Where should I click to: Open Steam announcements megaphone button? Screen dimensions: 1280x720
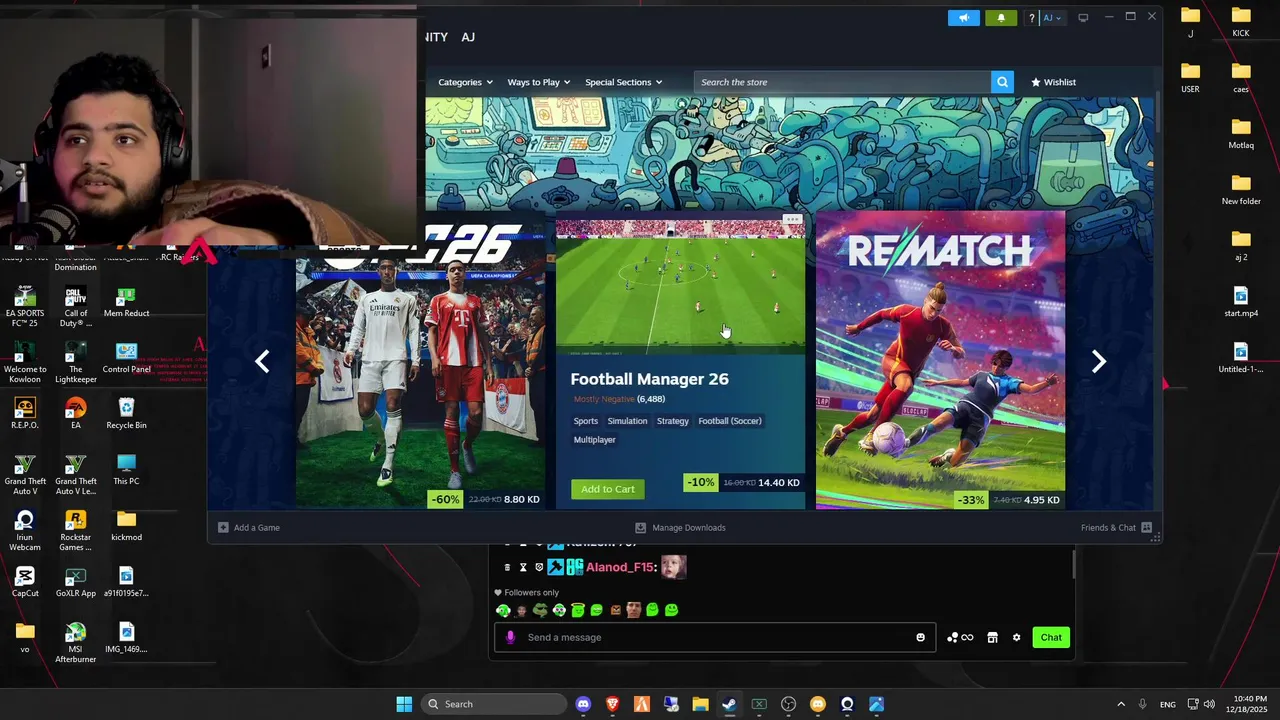963,18
